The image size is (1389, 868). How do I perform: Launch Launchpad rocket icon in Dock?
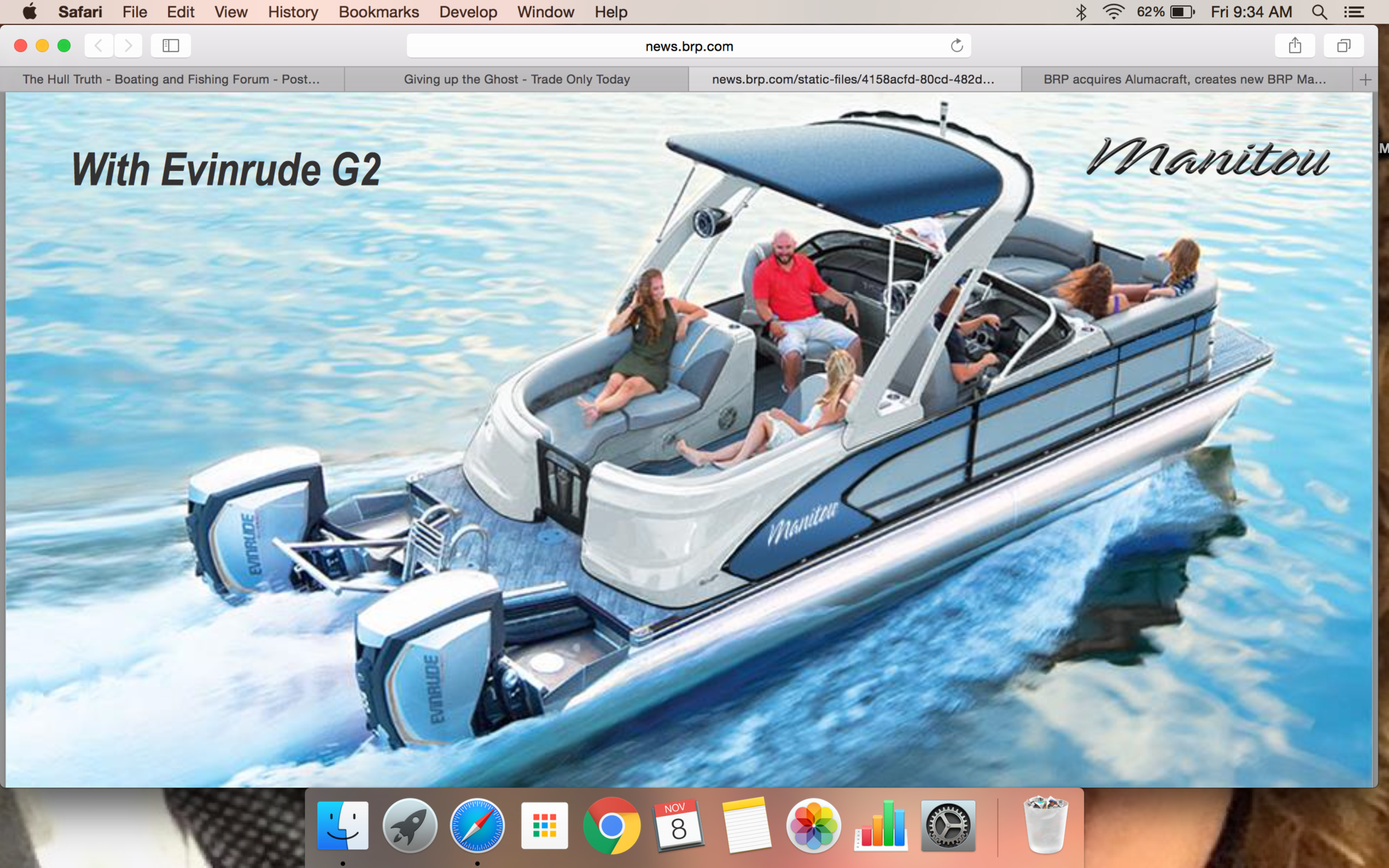coord(410,826)
